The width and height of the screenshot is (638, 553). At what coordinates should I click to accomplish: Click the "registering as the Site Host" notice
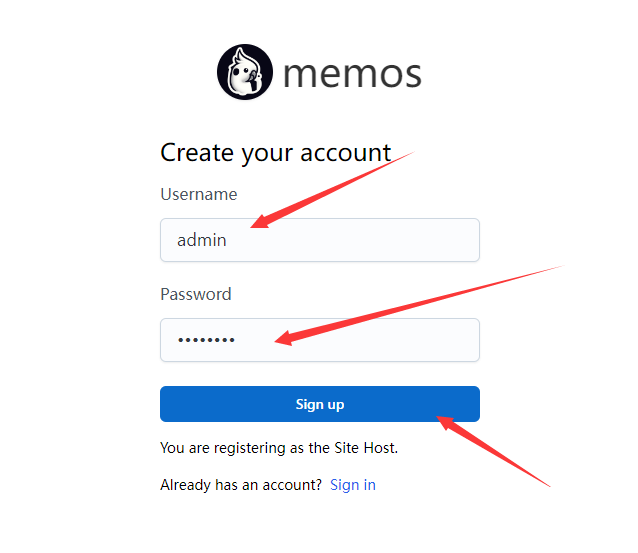(x=279, y=448)
